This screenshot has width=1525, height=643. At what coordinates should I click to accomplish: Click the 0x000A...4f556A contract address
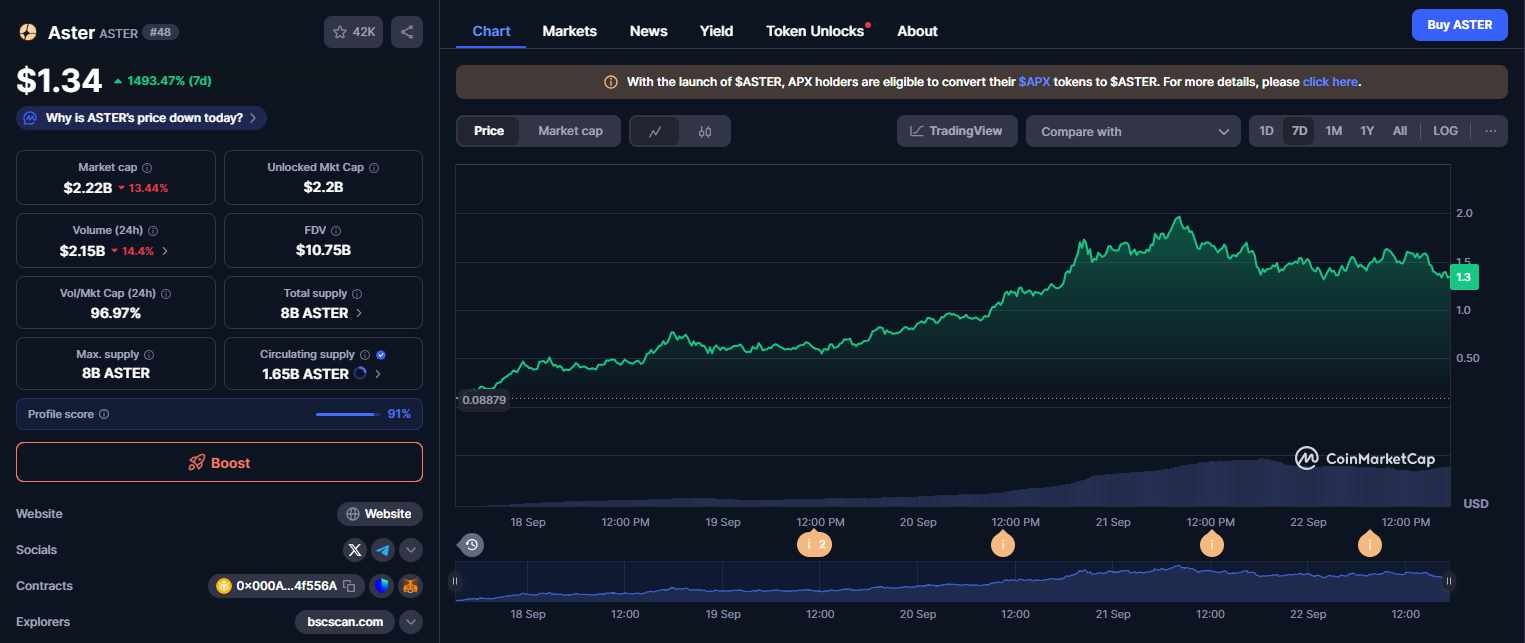286,586
